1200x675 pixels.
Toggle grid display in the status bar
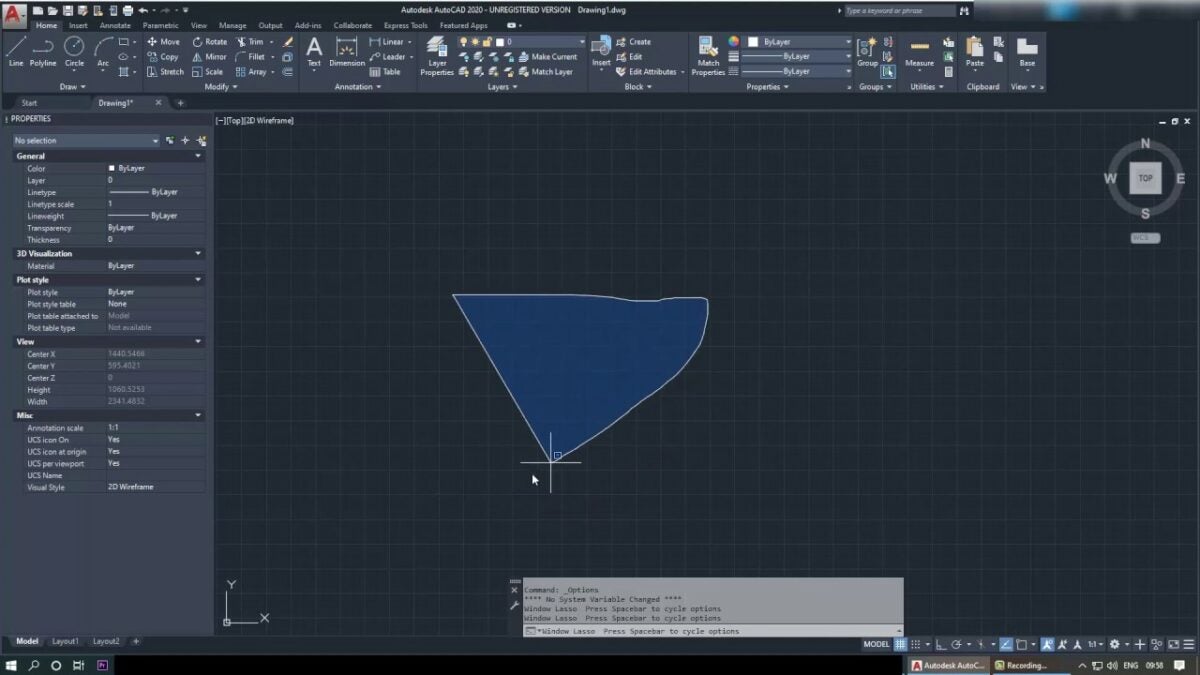pos(899,645)
